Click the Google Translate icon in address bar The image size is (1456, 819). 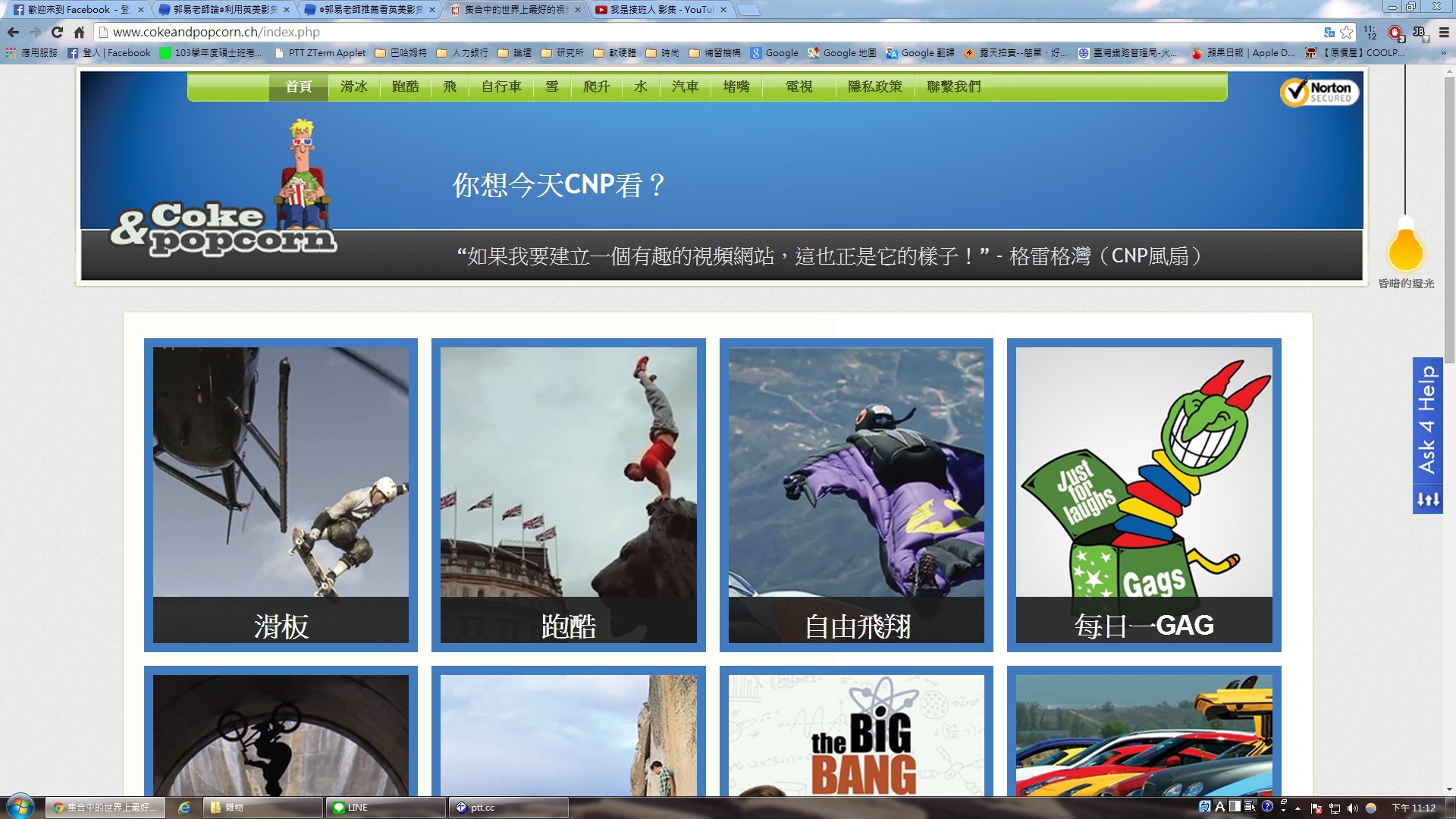click(1329, 32)
